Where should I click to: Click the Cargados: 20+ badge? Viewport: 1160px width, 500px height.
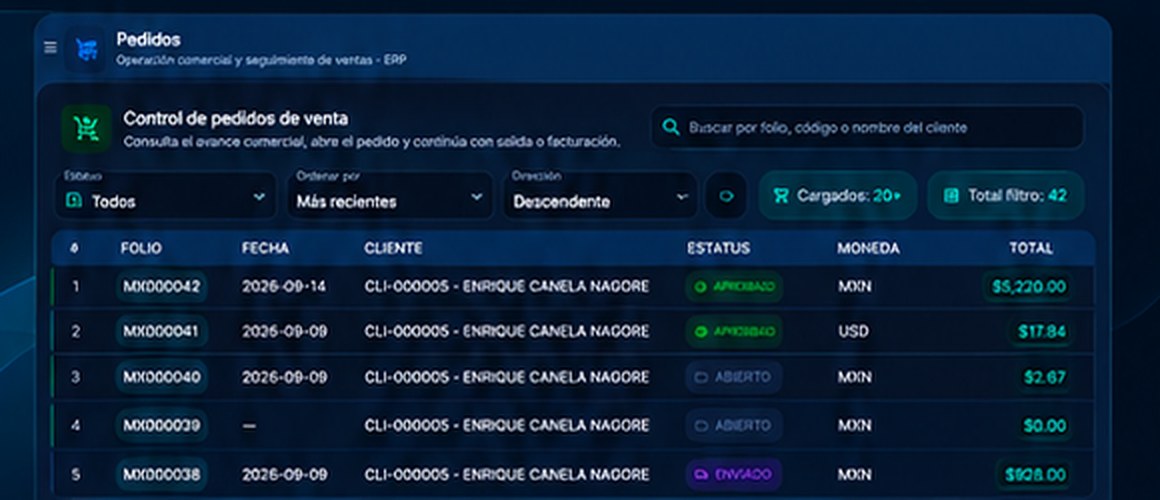point(837,196)
